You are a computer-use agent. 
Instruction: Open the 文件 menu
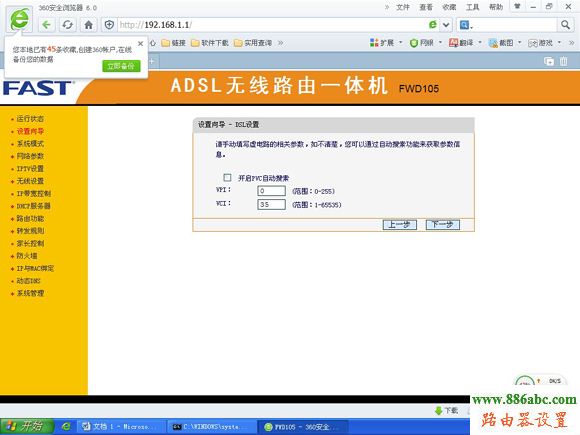coord(403,7)
